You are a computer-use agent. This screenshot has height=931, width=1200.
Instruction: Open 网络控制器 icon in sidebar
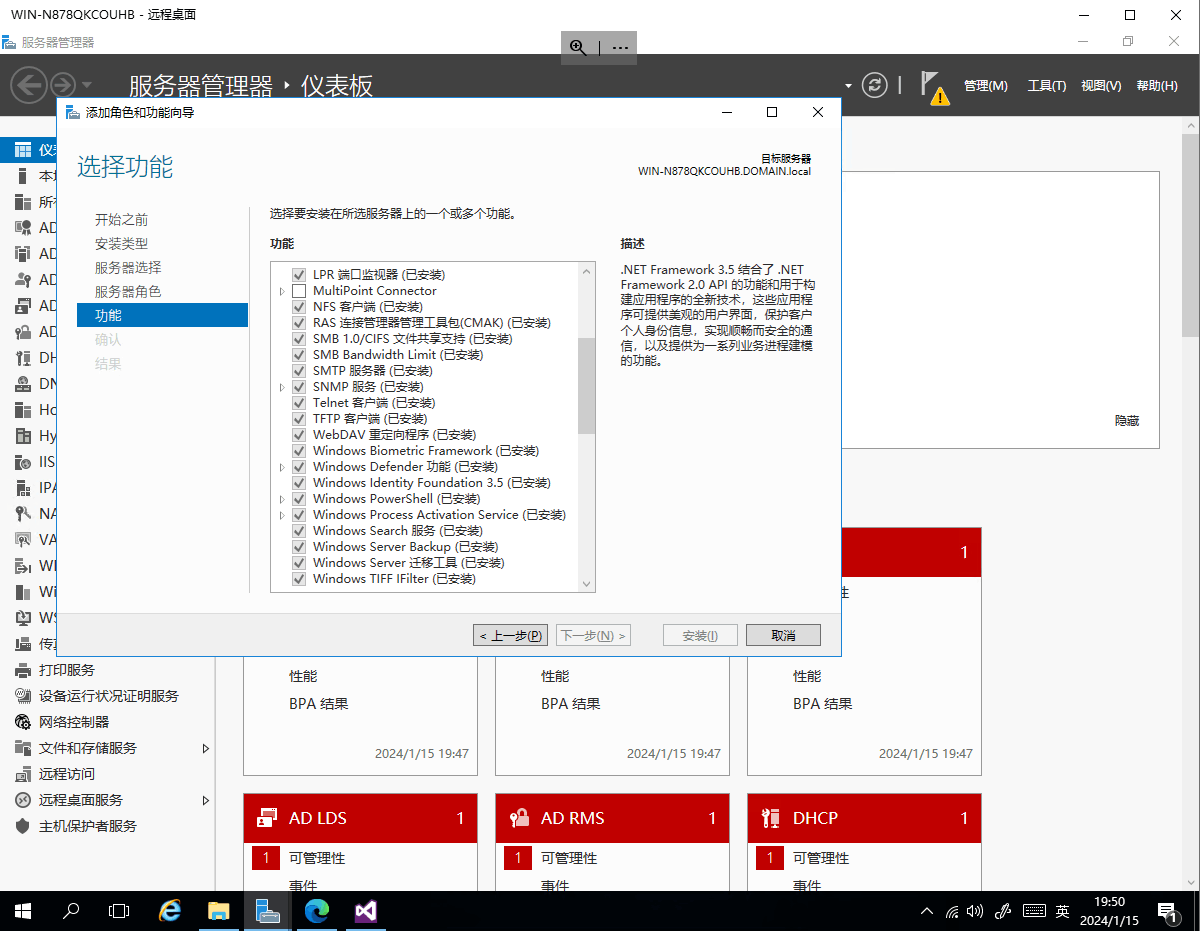coord(23,722)
